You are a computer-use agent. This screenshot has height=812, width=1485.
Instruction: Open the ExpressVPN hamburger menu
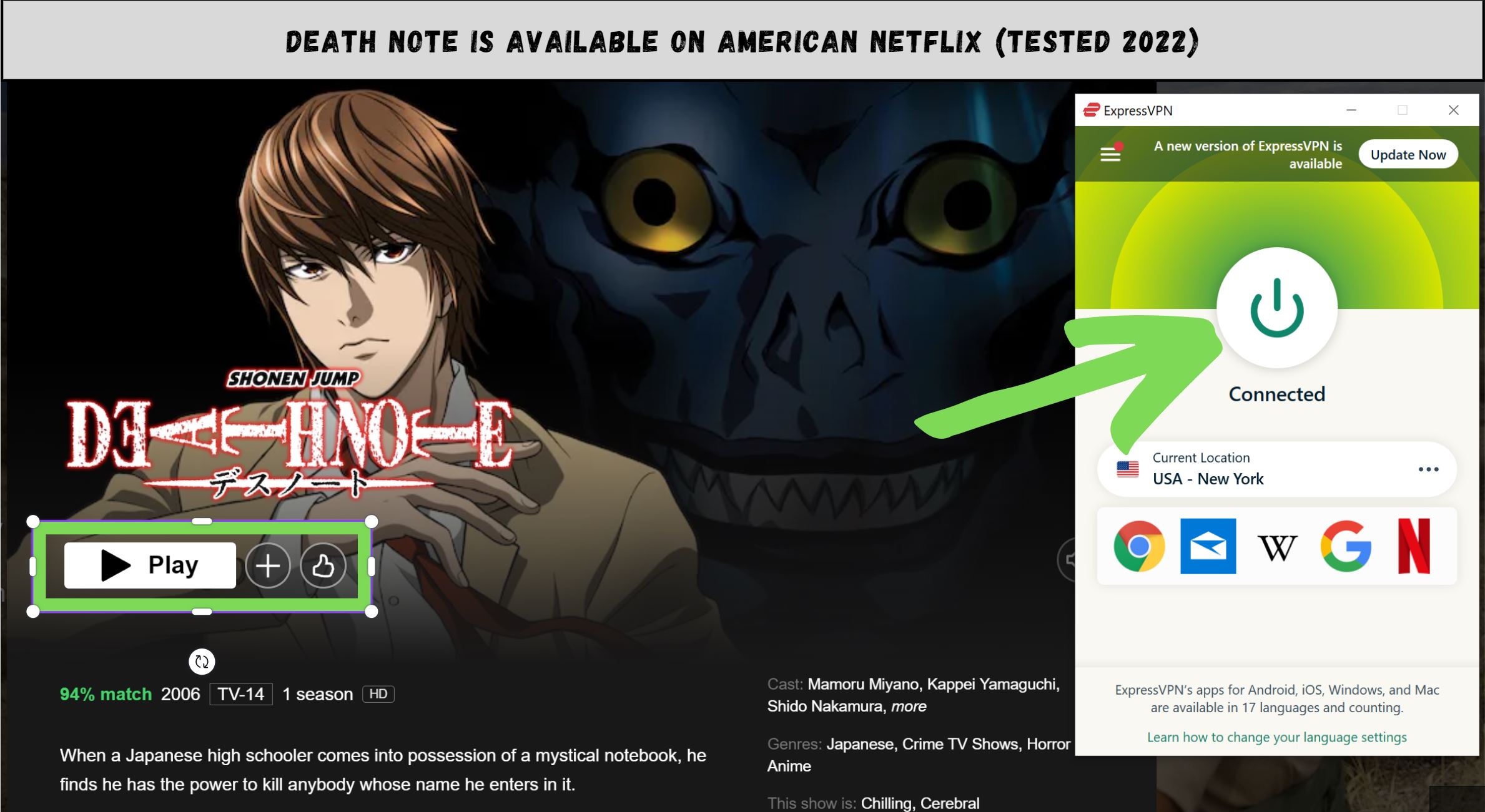[1110, 153]
